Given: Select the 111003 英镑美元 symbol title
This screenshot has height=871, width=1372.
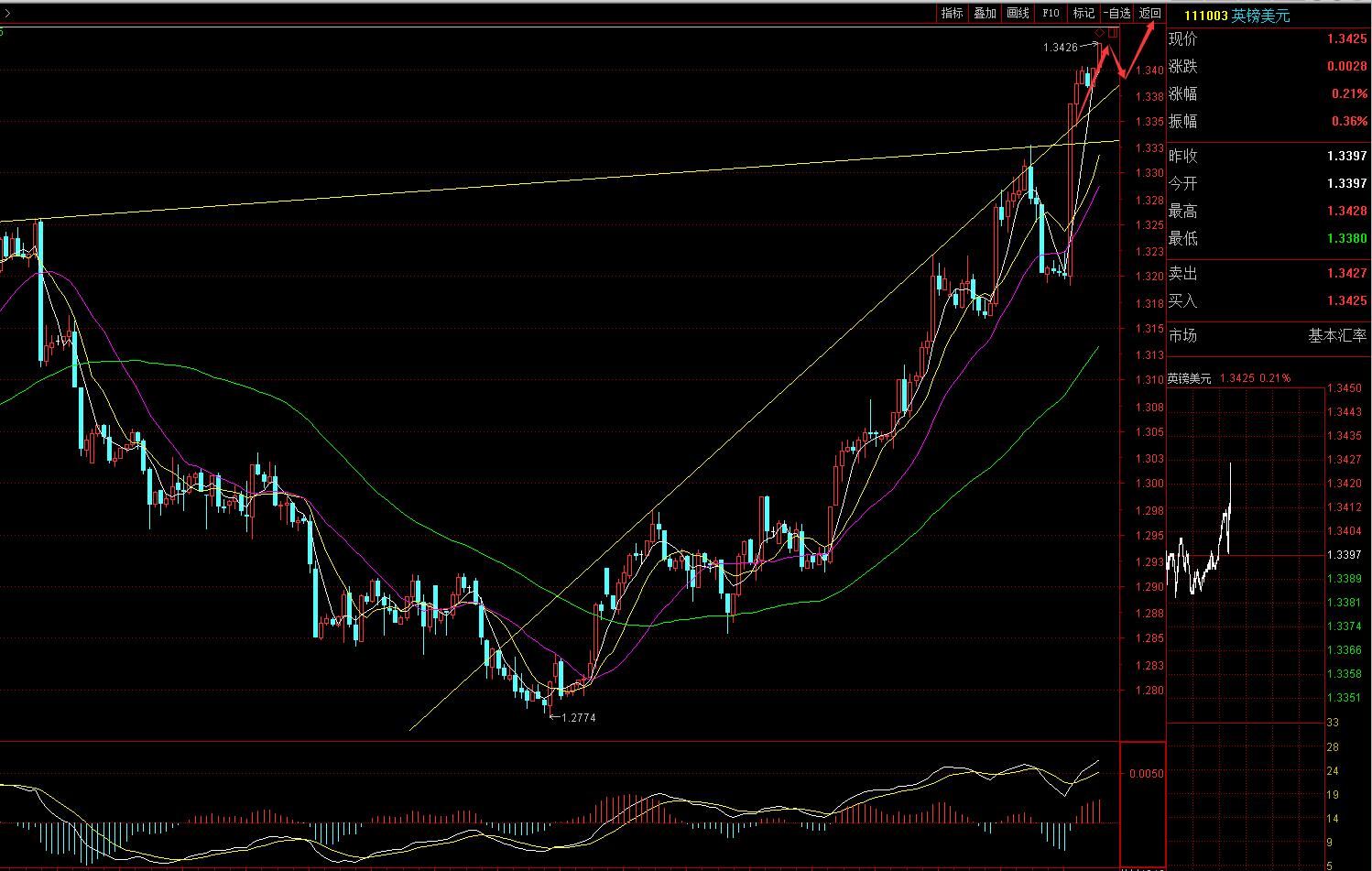Looking at the screenshot, I should (1236, 16).
